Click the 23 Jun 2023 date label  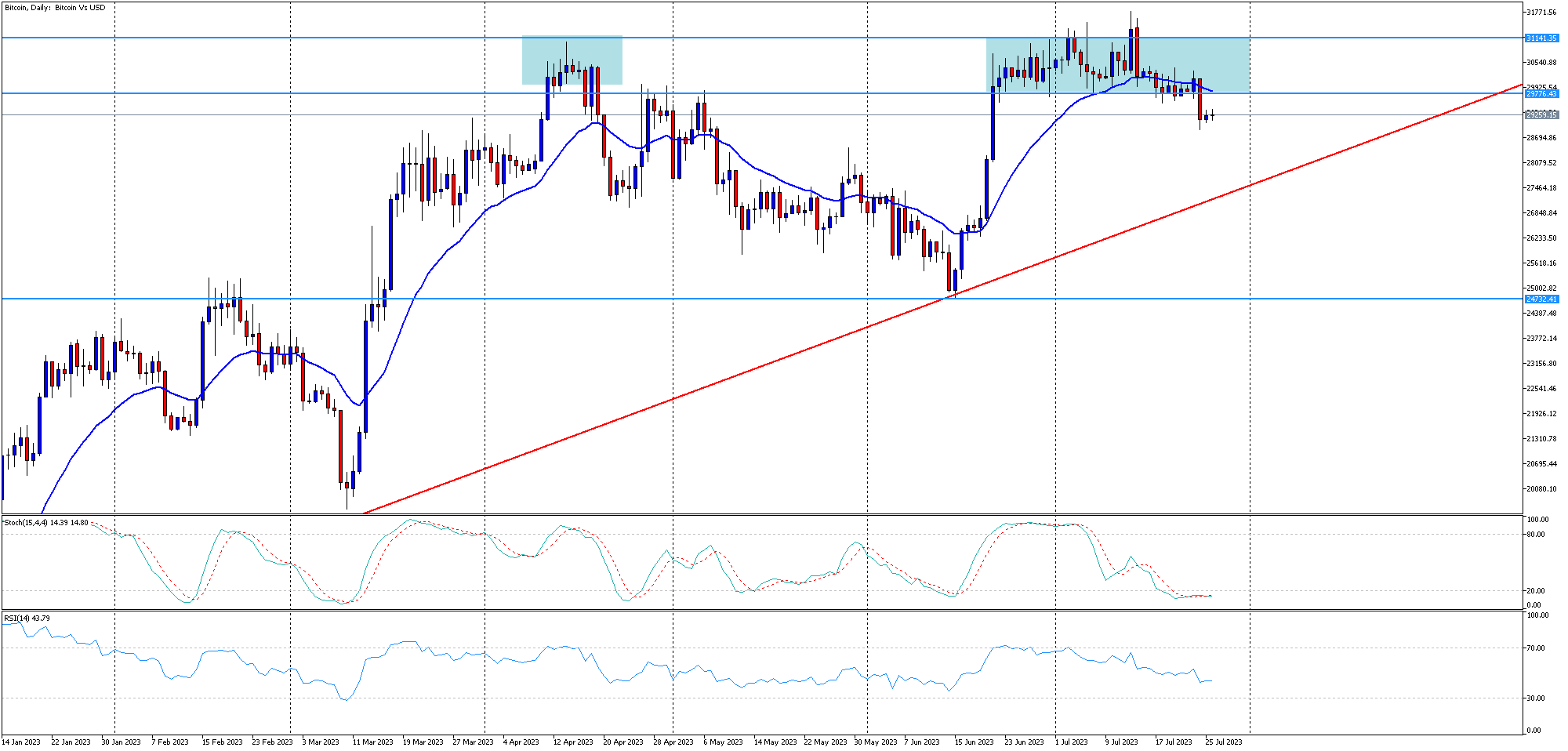[x=1024, y=742]
